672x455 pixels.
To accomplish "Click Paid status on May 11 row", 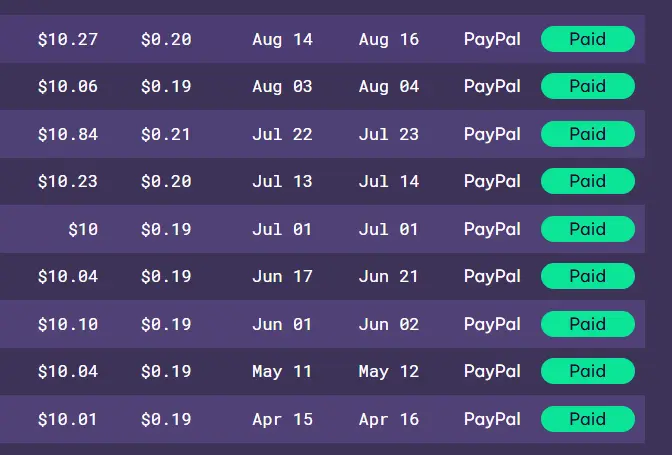I will point(588,371).
